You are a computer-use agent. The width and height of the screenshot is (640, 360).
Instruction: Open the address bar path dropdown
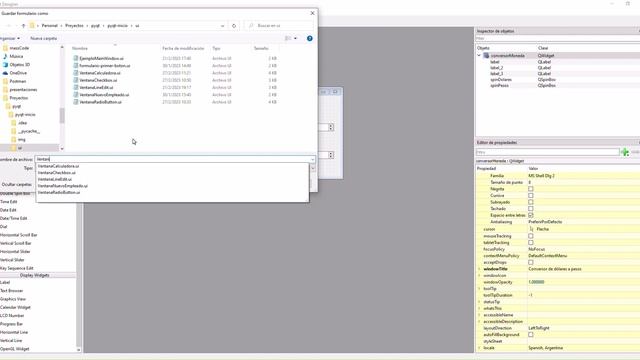pyautogui.click(x=222, y=26)
